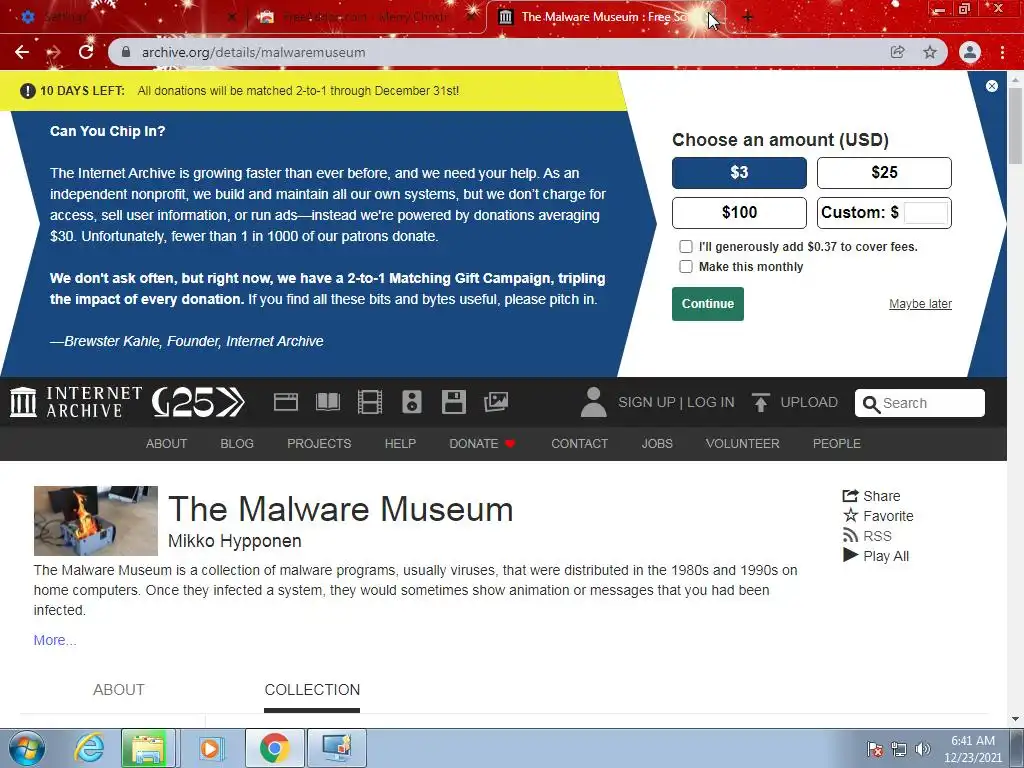Screen dimensions: 1024x768
Task: Click the green Continue button
Action: [x=708, y=304]
